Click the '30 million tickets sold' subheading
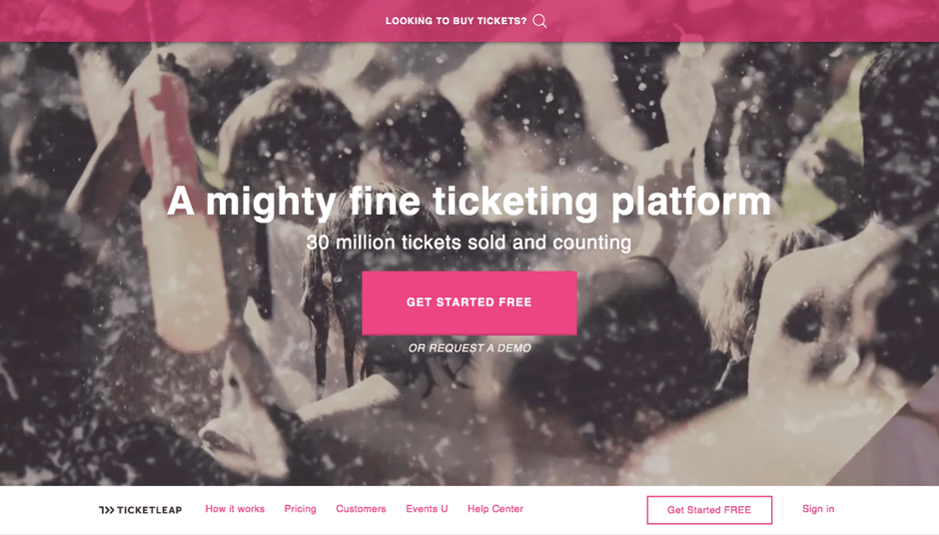The width and height of the screenshot is (939, 535). [469, 243]
